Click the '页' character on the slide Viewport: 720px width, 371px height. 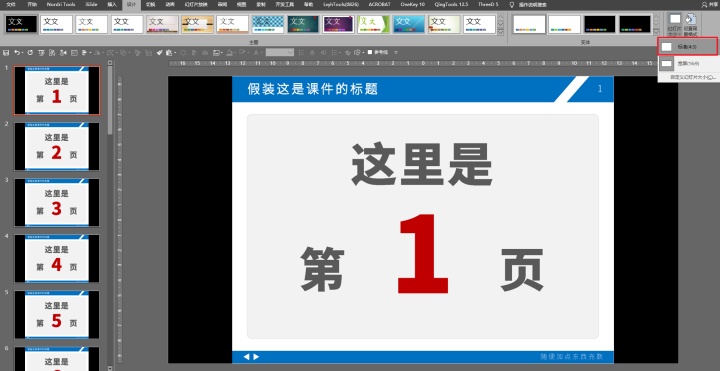click(x=522, y=270)
